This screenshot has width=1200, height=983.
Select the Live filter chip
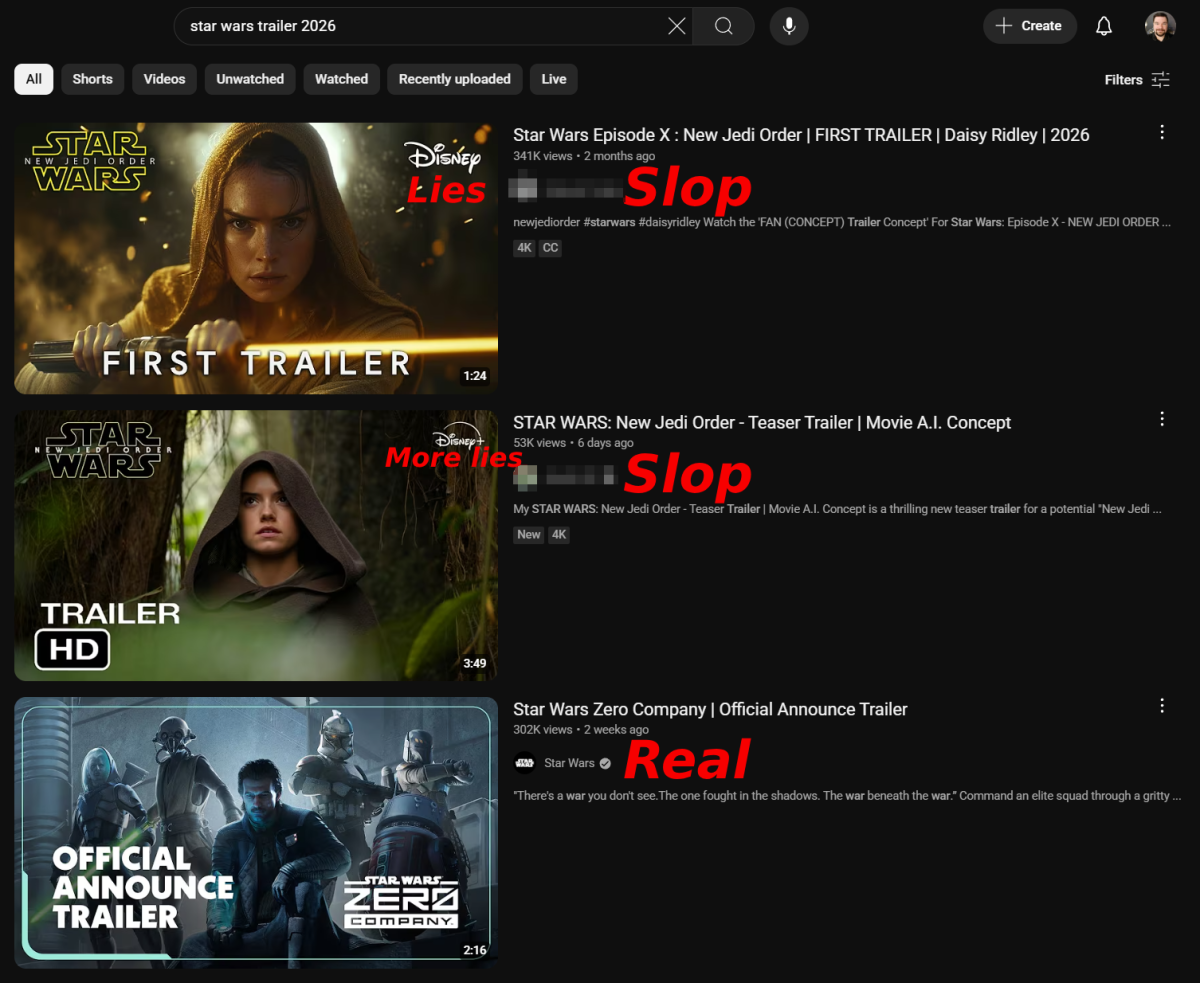554,79
